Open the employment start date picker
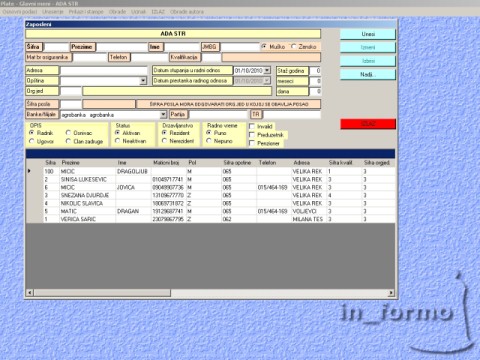This screenshot has height=360, width=480. point(267,71)
